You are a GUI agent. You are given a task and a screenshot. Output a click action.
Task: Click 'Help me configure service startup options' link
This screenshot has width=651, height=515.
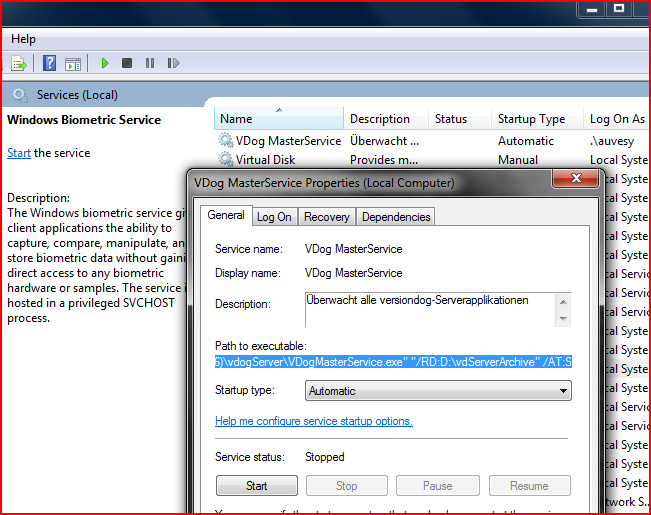pos(313,421)
